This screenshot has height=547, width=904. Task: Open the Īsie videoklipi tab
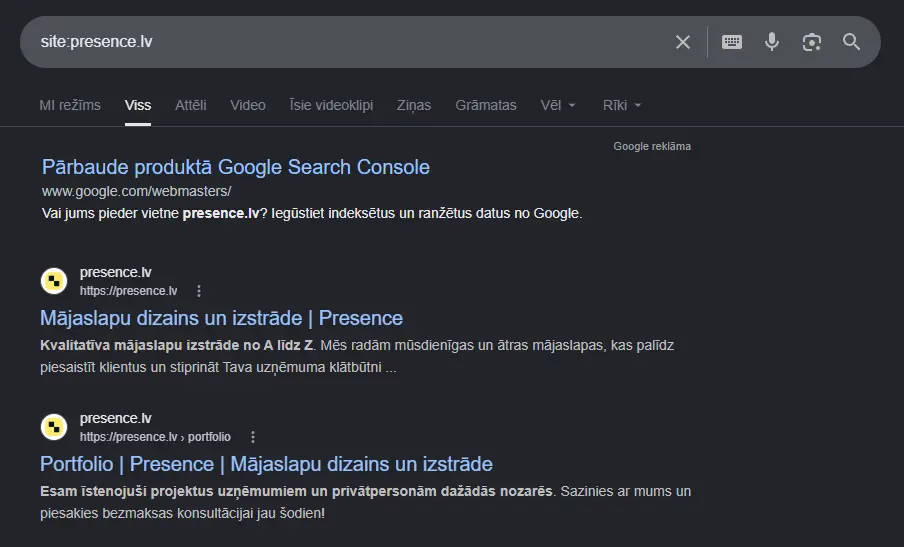(332, 105)
